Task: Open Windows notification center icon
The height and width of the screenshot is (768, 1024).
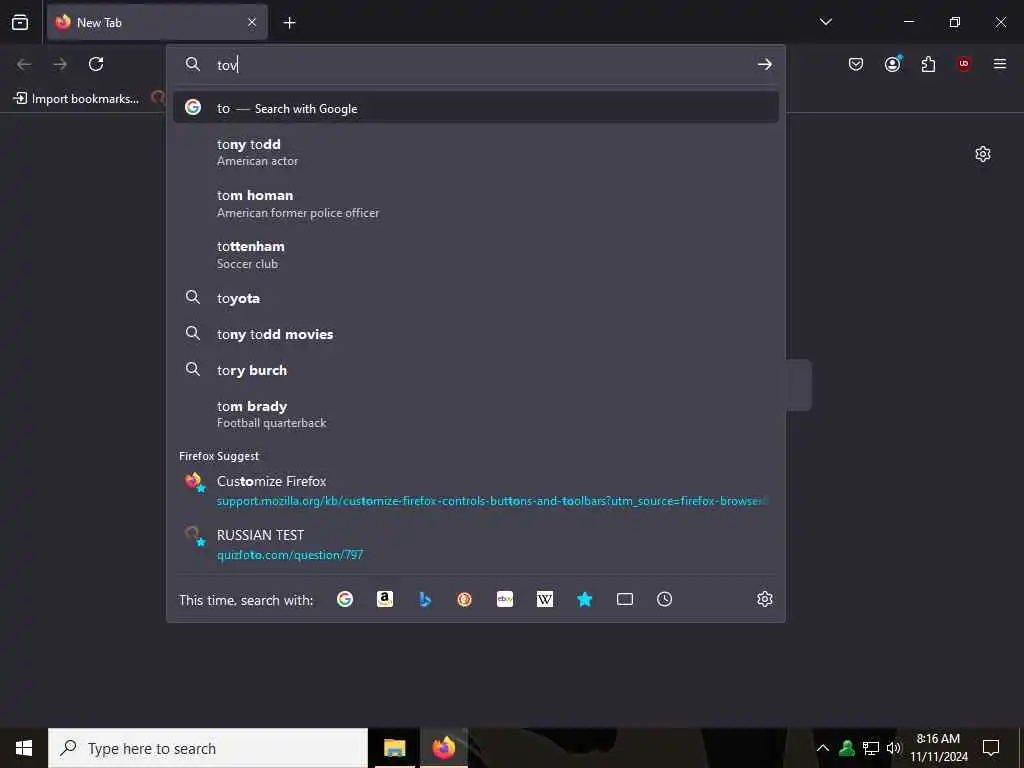Action: (991, 748)
